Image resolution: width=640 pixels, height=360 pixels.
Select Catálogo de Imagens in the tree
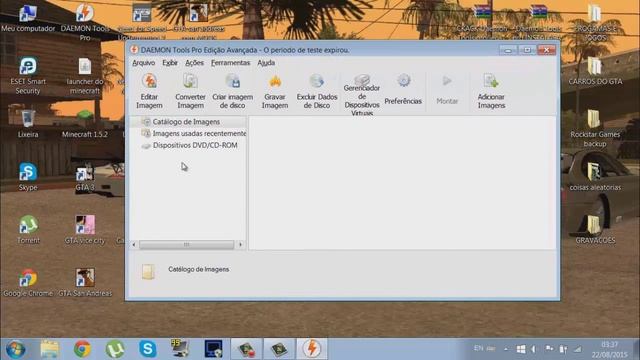pos(186,122)
